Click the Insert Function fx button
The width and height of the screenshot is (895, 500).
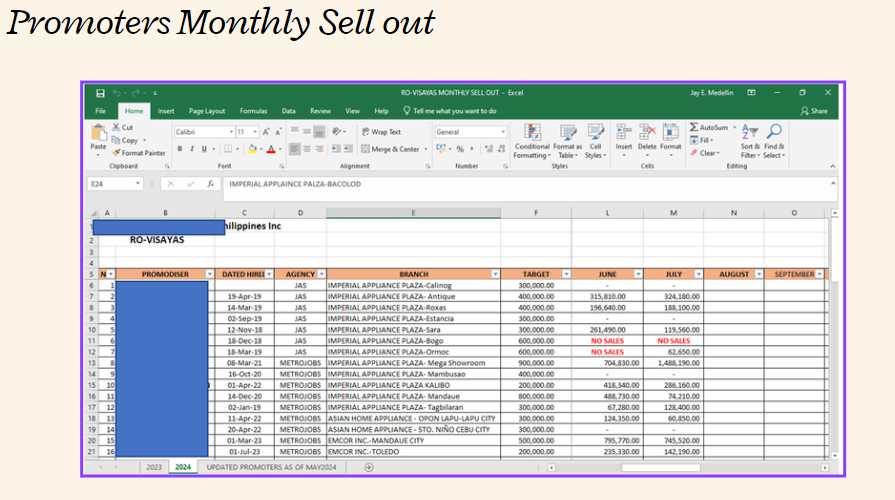click(x=211, y=184)
